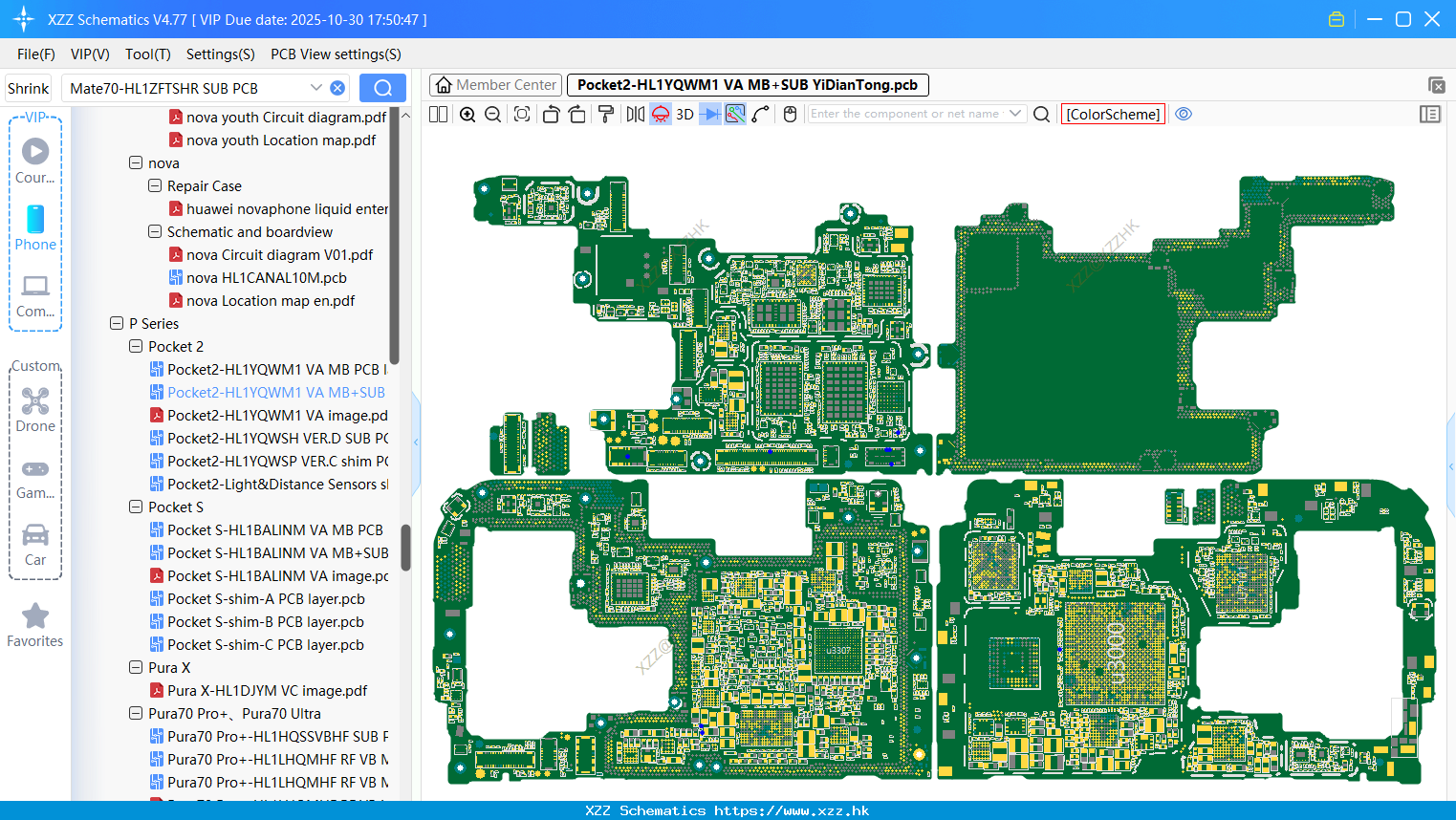Search component with the toolbar magnifier icon

tap(1042, 114)
